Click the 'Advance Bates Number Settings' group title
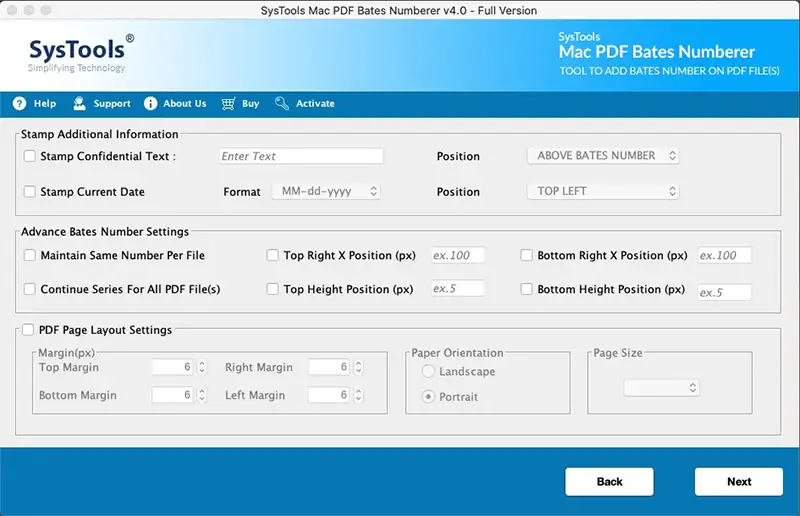The height and width of the screenshot is (516, 800). [x=105, y=232]
